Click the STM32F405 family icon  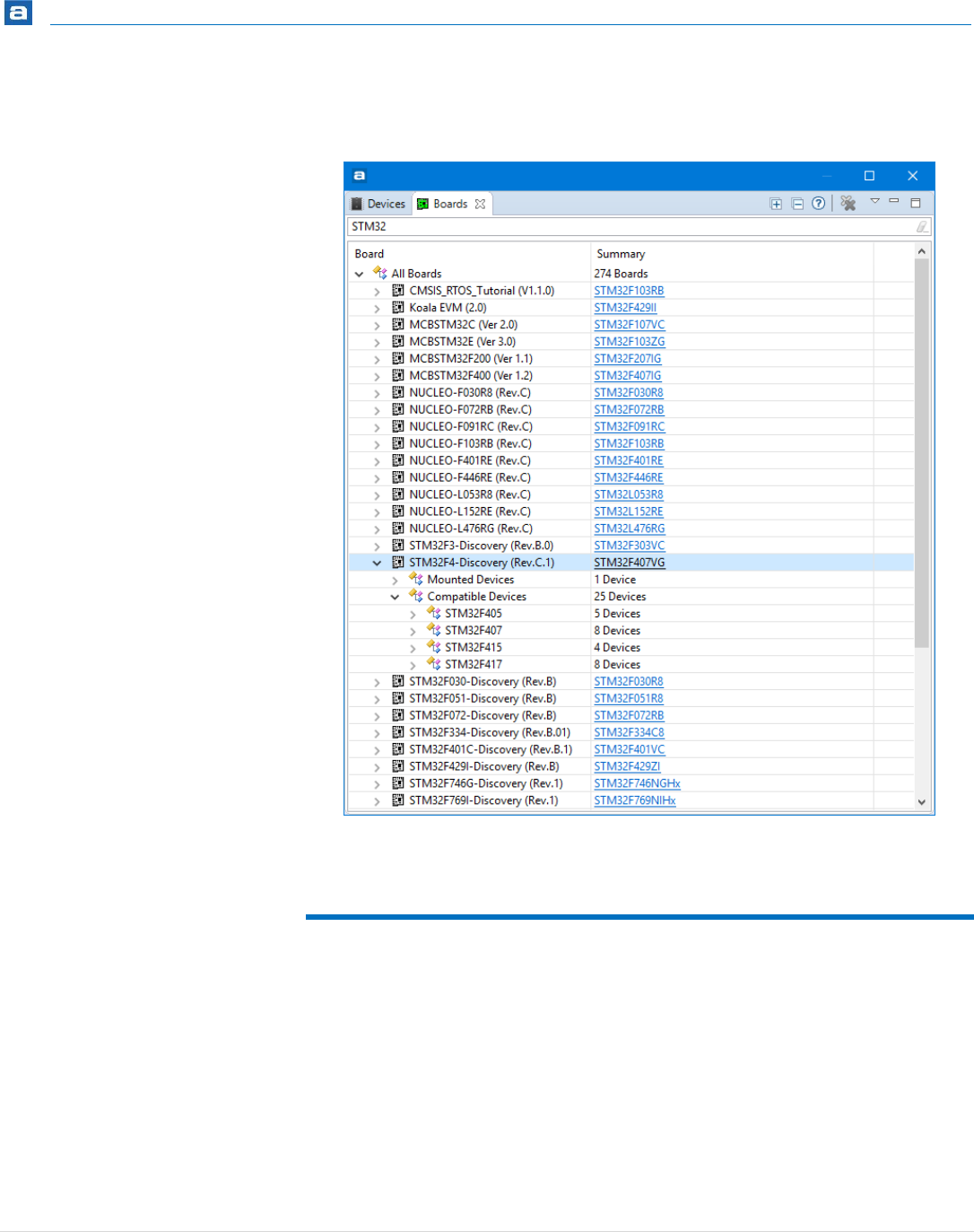(x=434, y=613)
